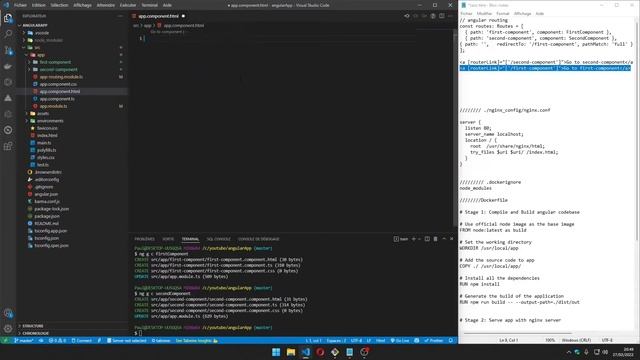Expand the node_modules folder

click(48, 40)
